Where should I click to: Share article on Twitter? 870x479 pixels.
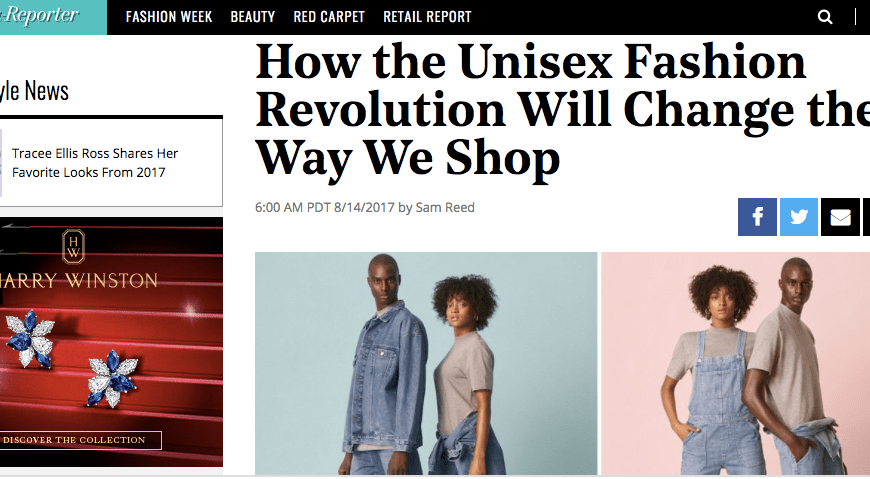pos(799,217)
